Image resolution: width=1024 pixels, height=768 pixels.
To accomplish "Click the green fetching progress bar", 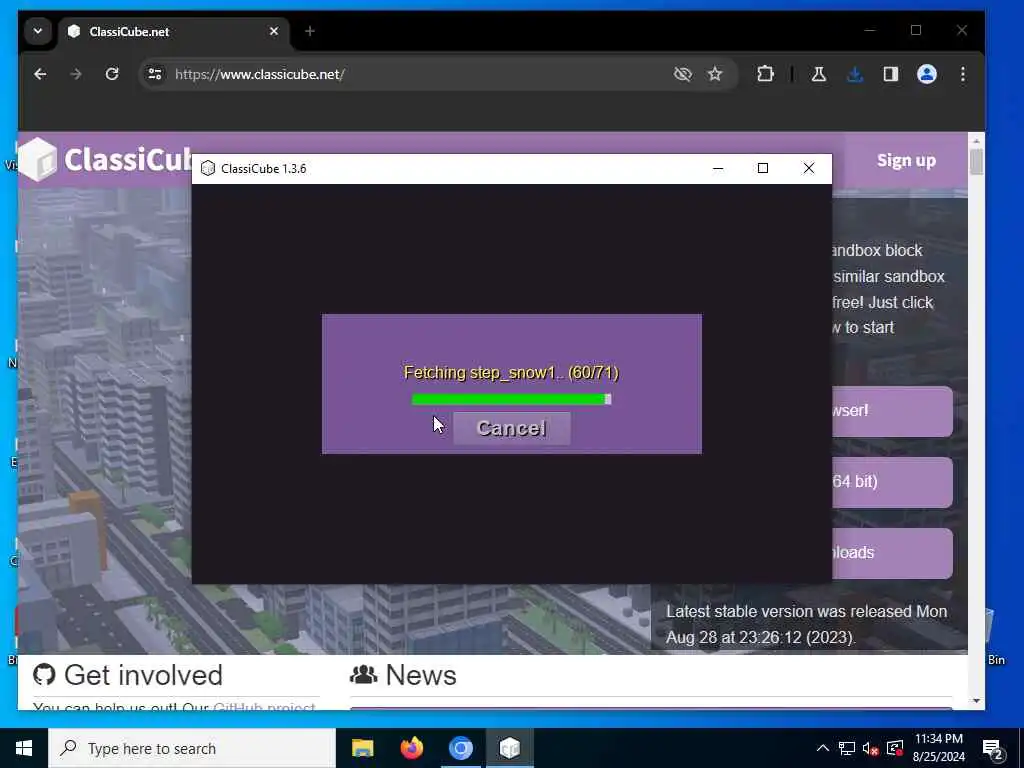I will pos(511,399).
